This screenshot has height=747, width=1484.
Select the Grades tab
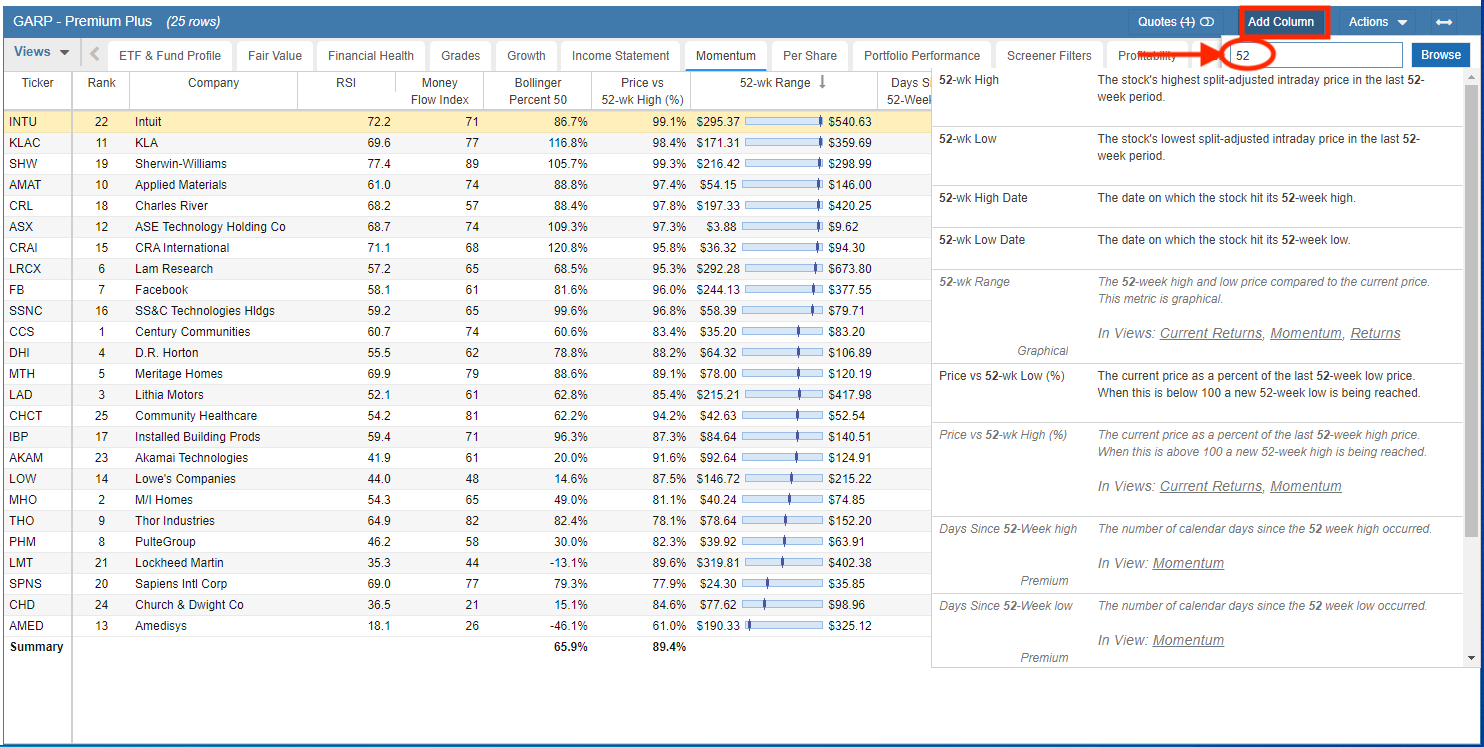461,56
